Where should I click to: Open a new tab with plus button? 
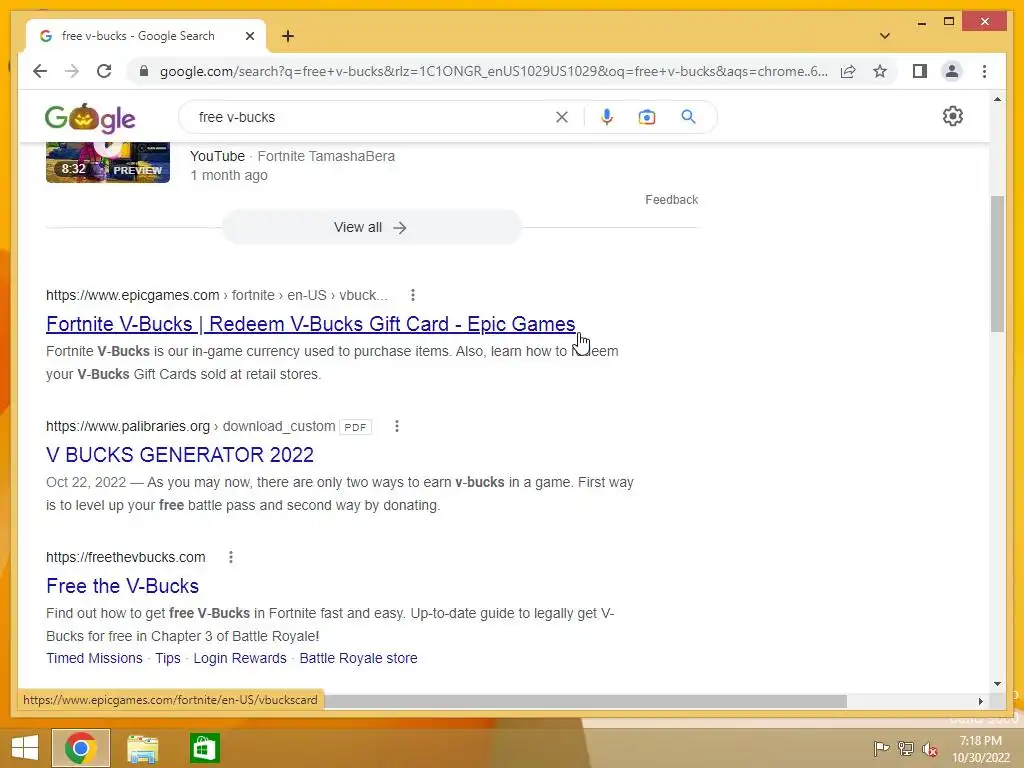click(288, 37)
